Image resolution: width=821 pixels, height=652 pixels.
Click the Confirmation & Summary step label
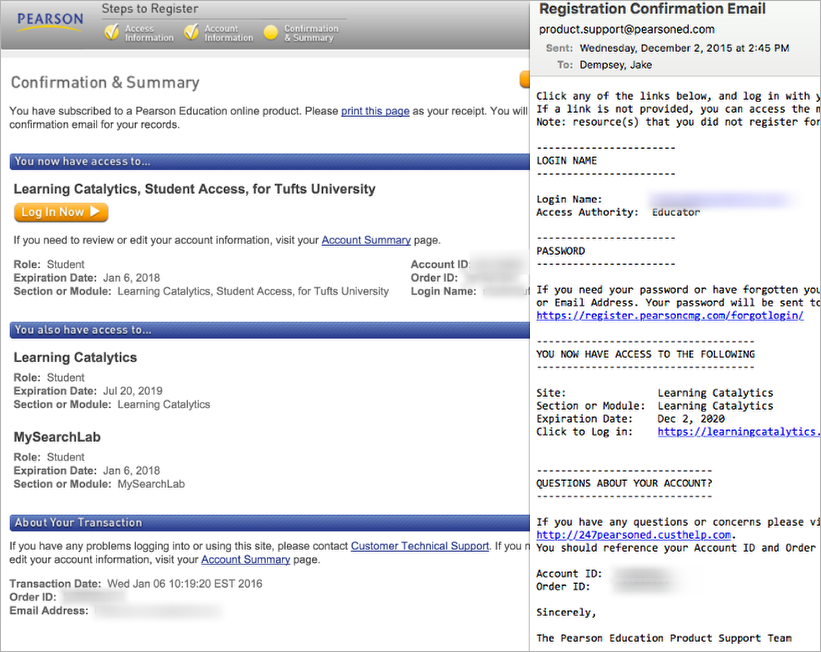311,33
